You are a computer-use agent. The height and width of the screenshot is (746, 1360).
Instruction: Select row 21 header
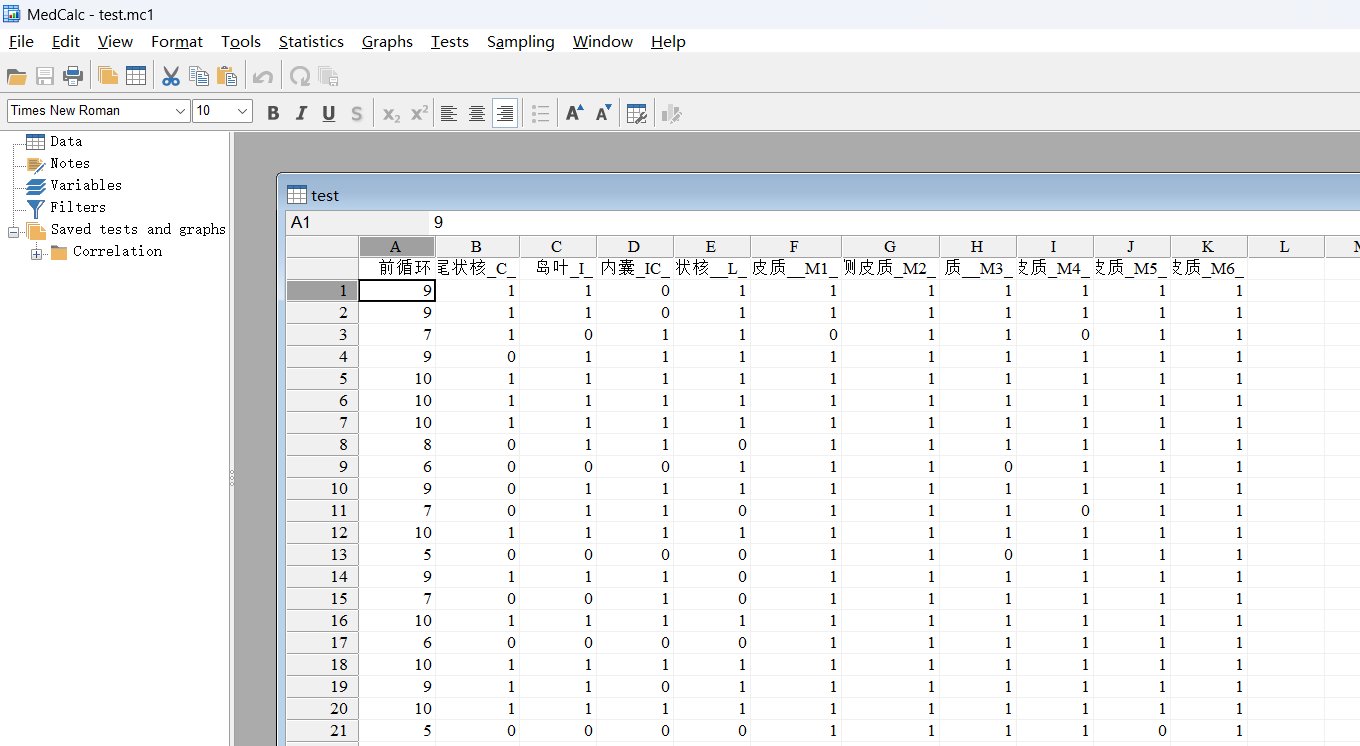tap(322, 731)
